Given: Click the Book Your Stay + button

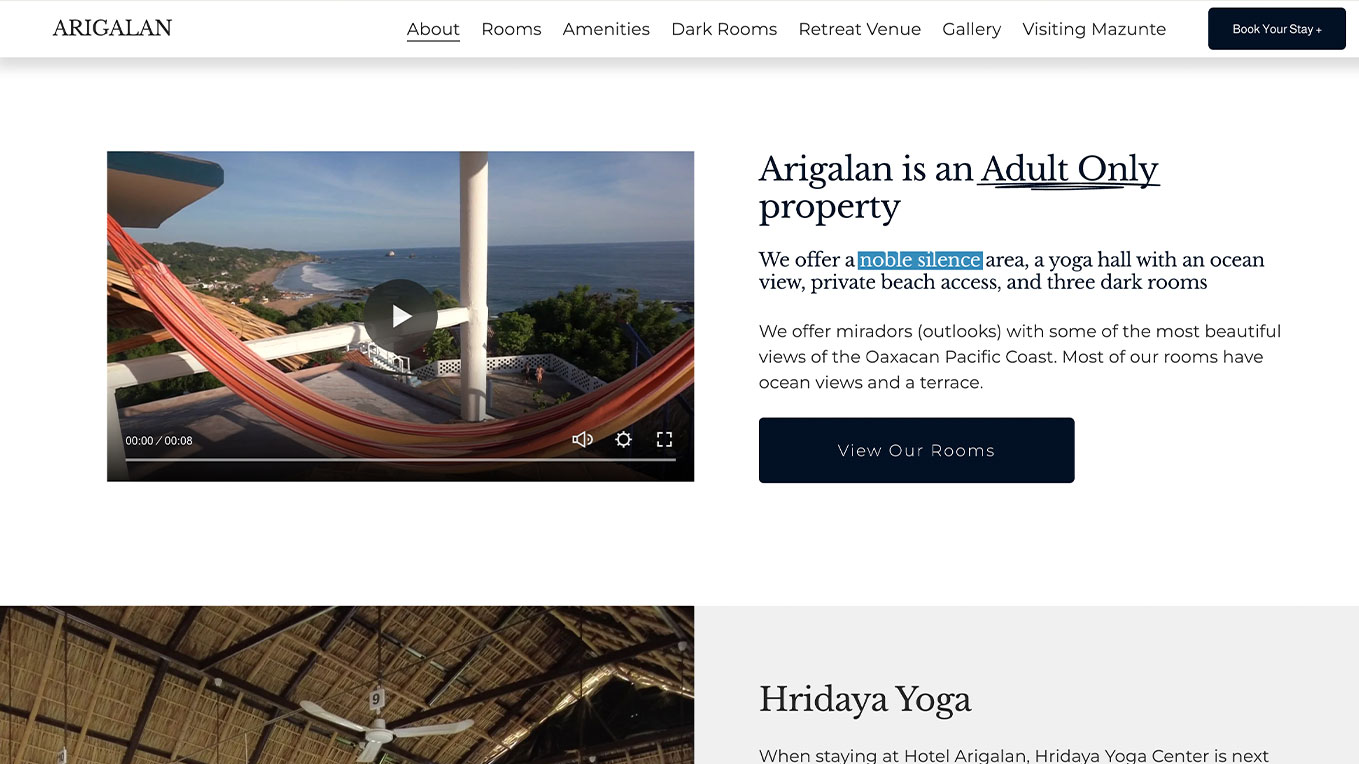Looking at the screenshot, I should [x=1276, y=29].
